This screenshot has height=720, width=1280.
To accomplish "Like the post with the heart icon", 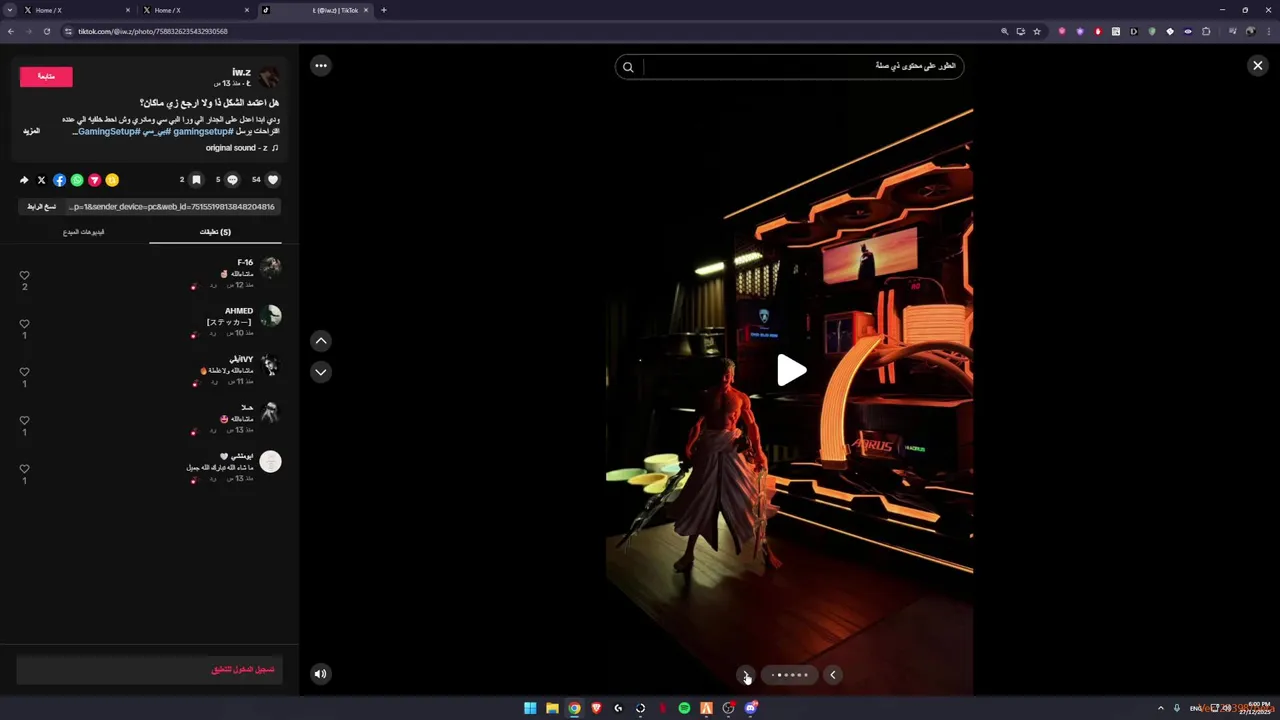I will click(x=273, y=180).
